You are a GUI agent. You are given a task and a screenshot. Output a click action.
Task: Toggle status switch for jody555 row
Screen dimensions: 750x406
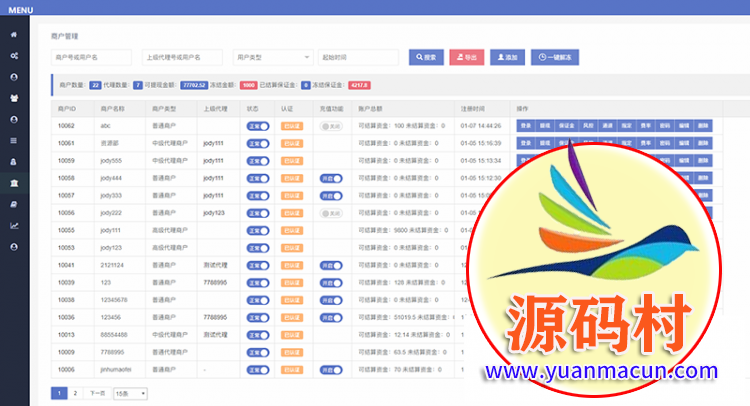(x=258, y=161)
